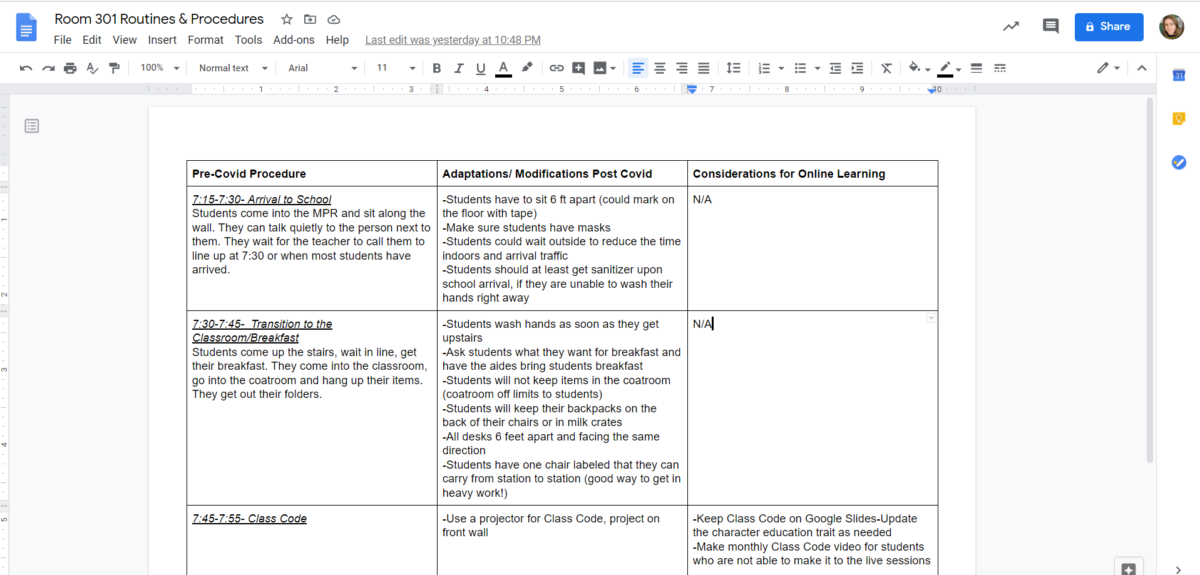Screen dimensions: 1200x575
Task: Run spelling and grammar check
Action: (x=92, y=68)
